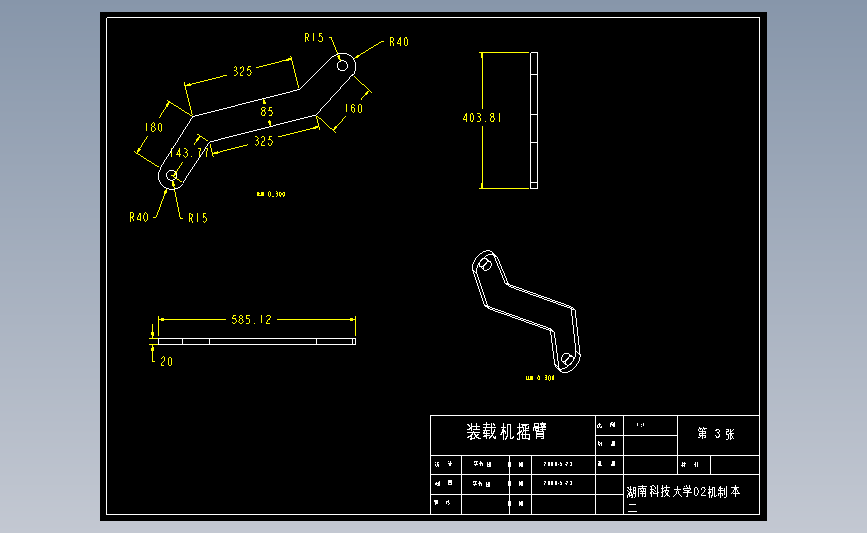Click the scale note beneath the isometric view

tap(540, 378)
